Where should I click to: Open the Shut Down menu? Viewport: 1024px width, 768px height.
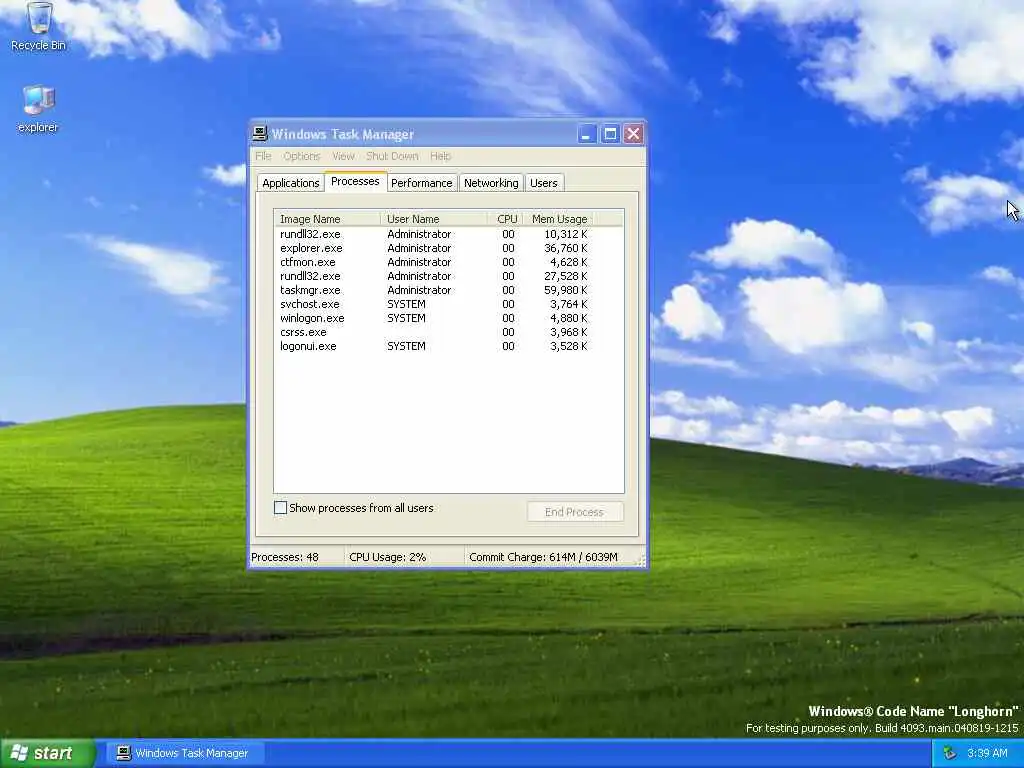[392, 156]
